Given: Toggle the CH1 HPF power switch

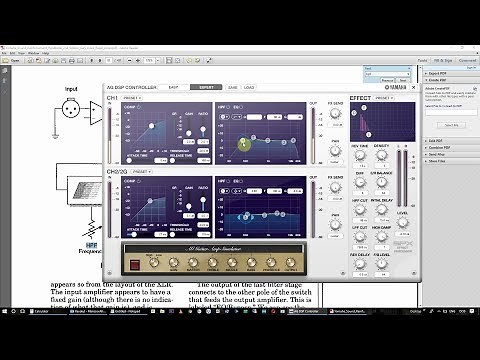Looking at the screenshot, I should [x=228, y=107].
